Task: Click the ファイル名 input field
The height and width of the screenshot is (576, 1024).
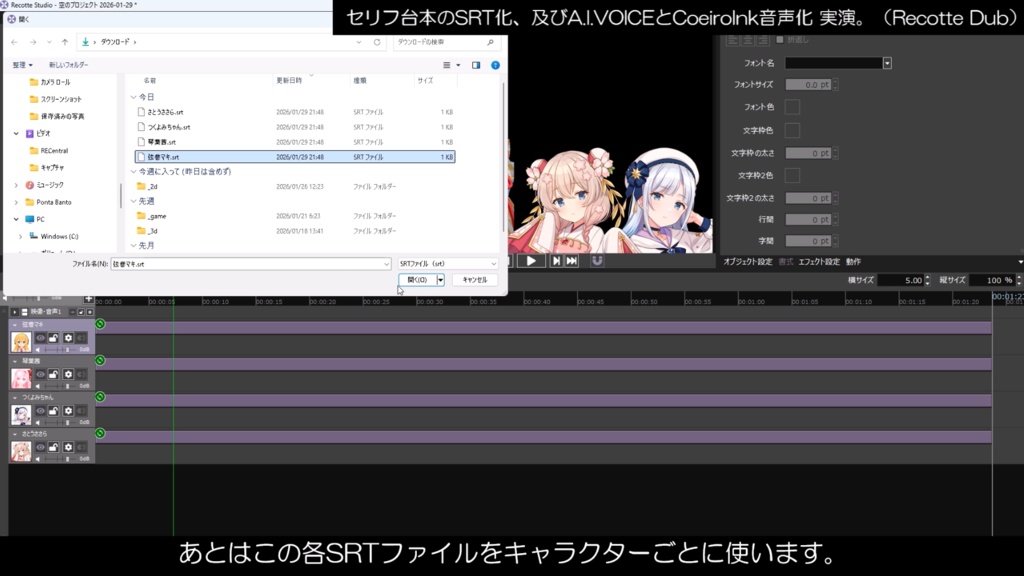Action: click(251, 264)
